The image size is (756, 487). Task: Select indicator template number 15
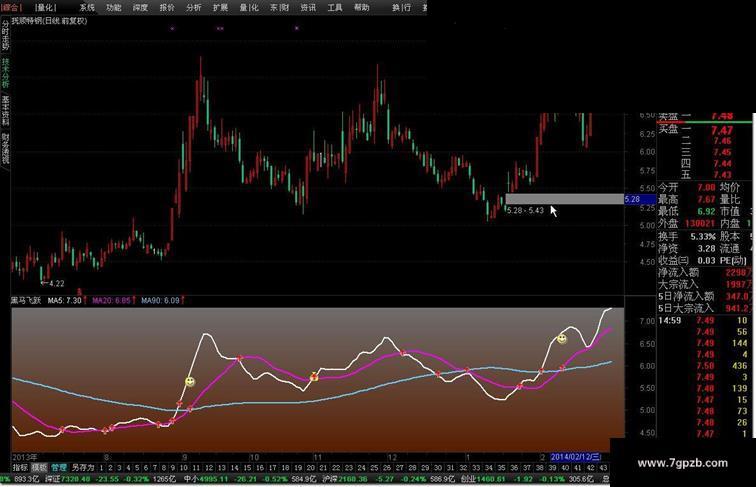click(x=247, y=468)
